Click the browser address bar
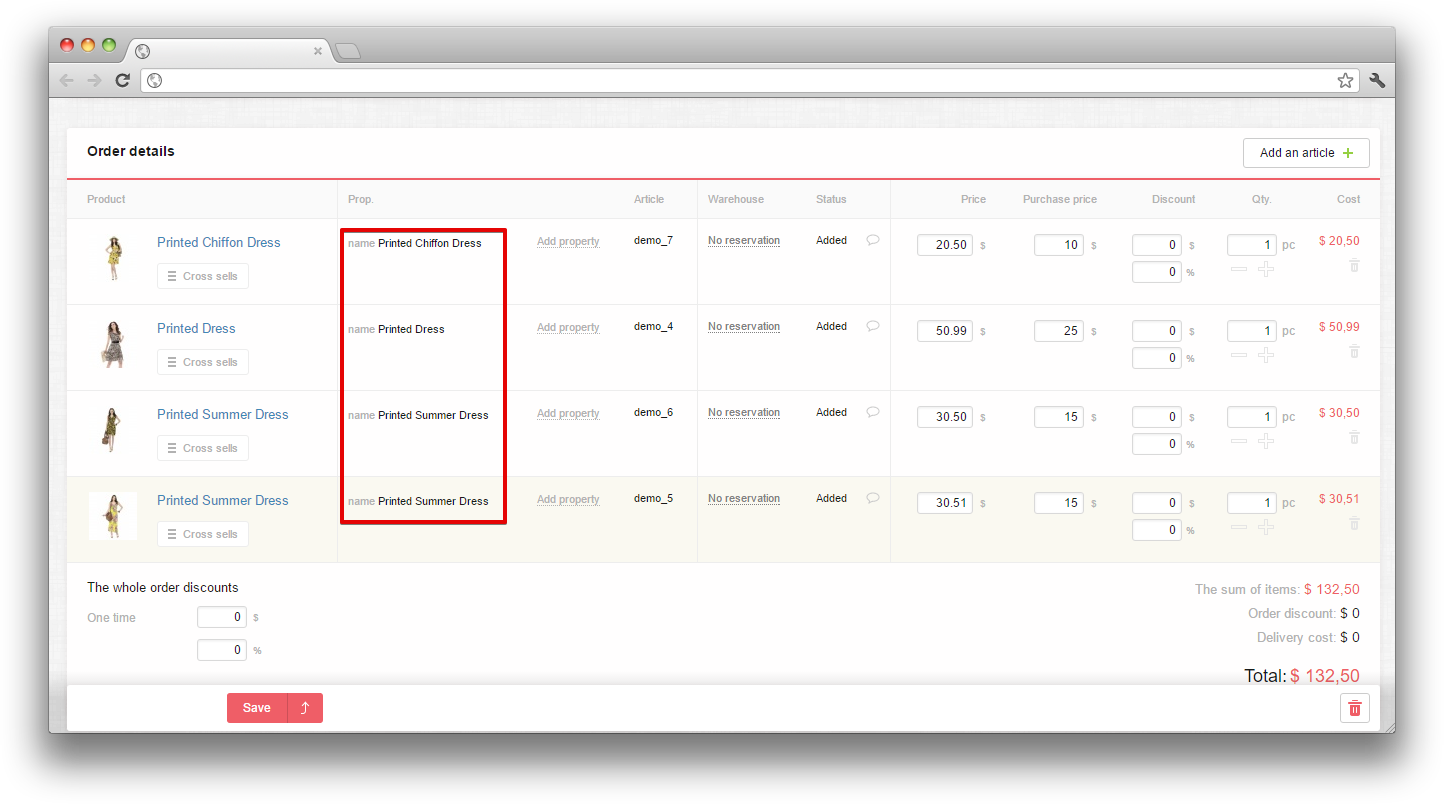 (x=750, y=80)
